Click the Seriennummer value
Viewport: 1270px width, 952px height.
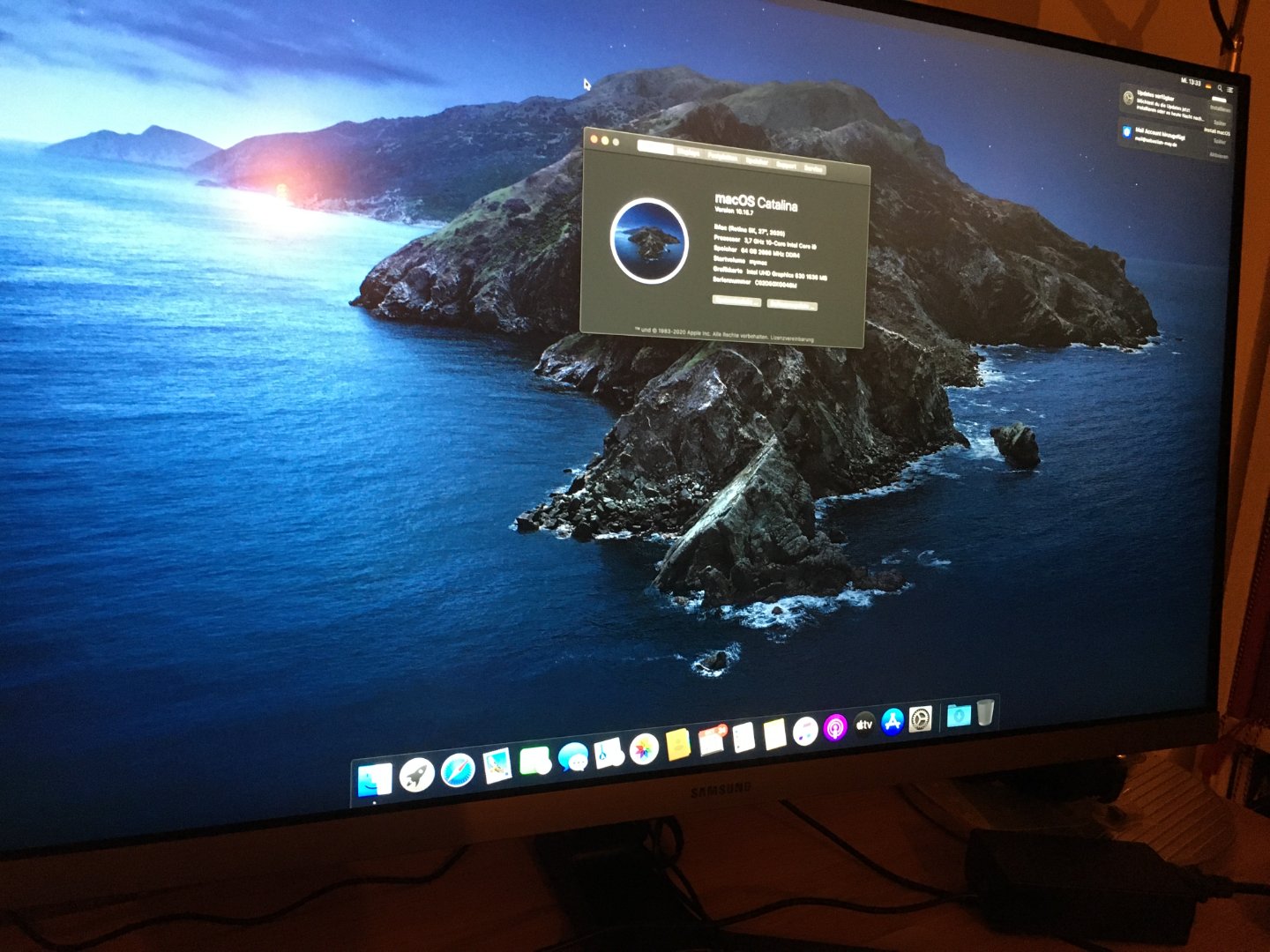[776, 284]
